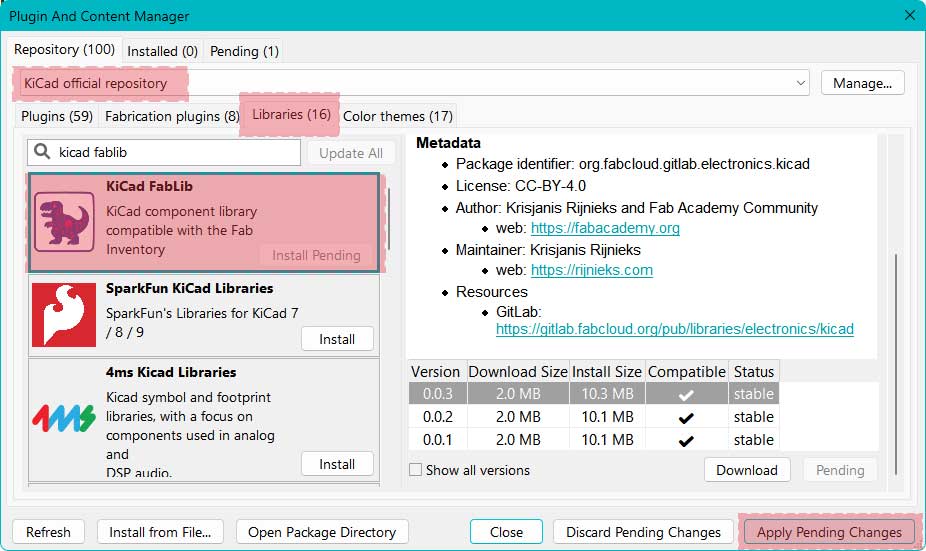Select the Plugins (59) tab

tap(57, 116)
